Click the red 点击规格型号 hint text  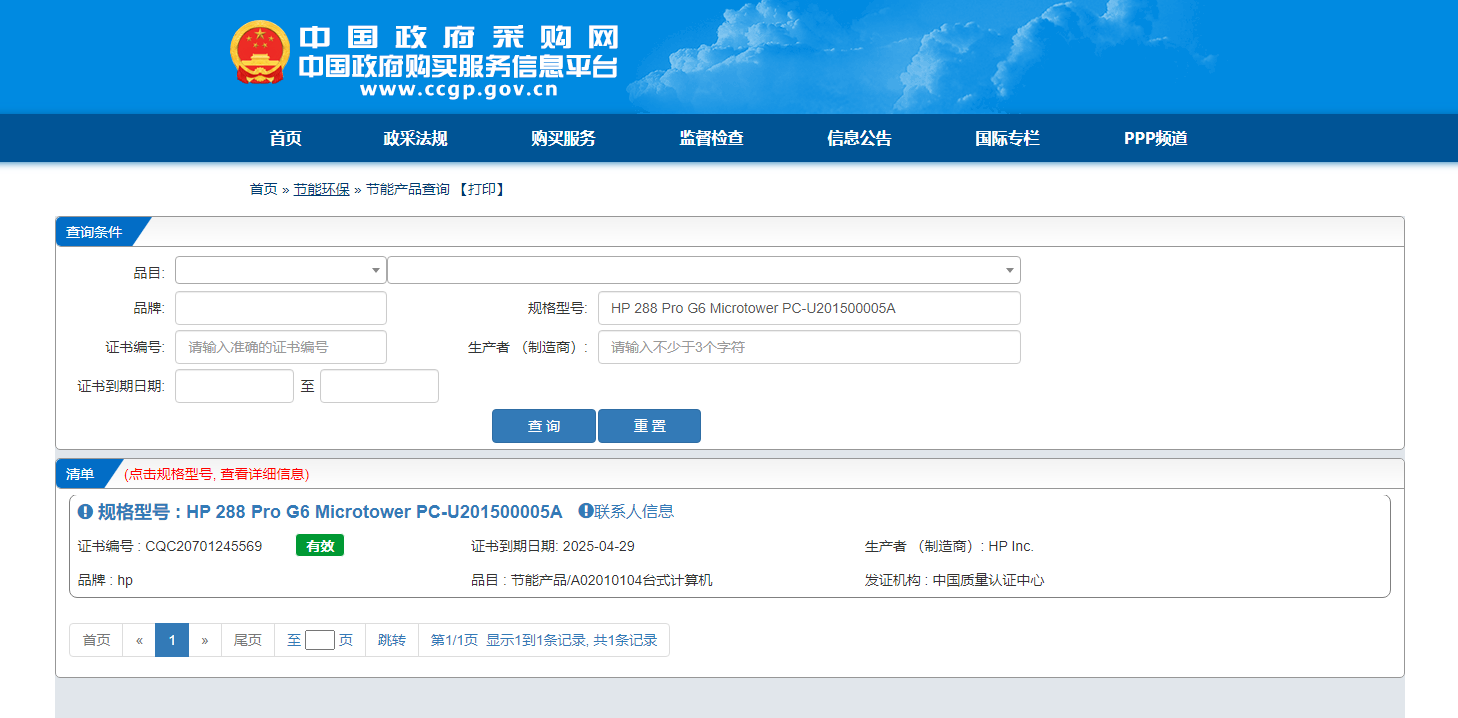point(217,474)
